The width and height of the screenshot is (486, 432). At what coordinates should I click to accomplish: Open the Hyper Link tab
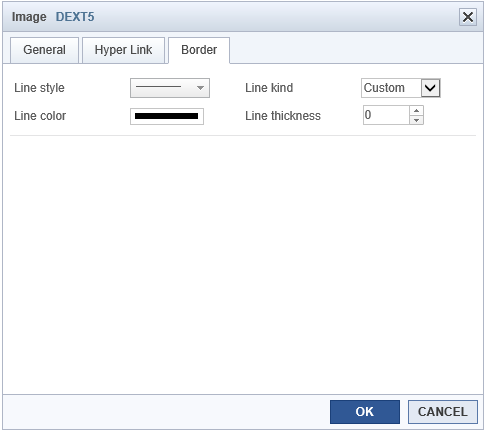[x=123, y=50]
